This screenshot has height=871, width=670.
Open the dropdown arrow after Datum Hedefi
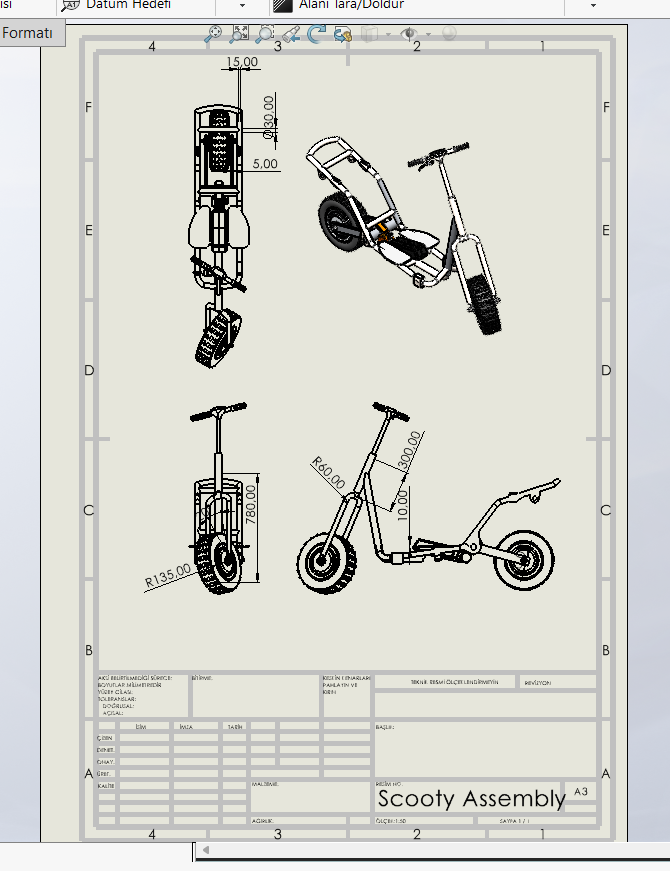click(242, 5)
